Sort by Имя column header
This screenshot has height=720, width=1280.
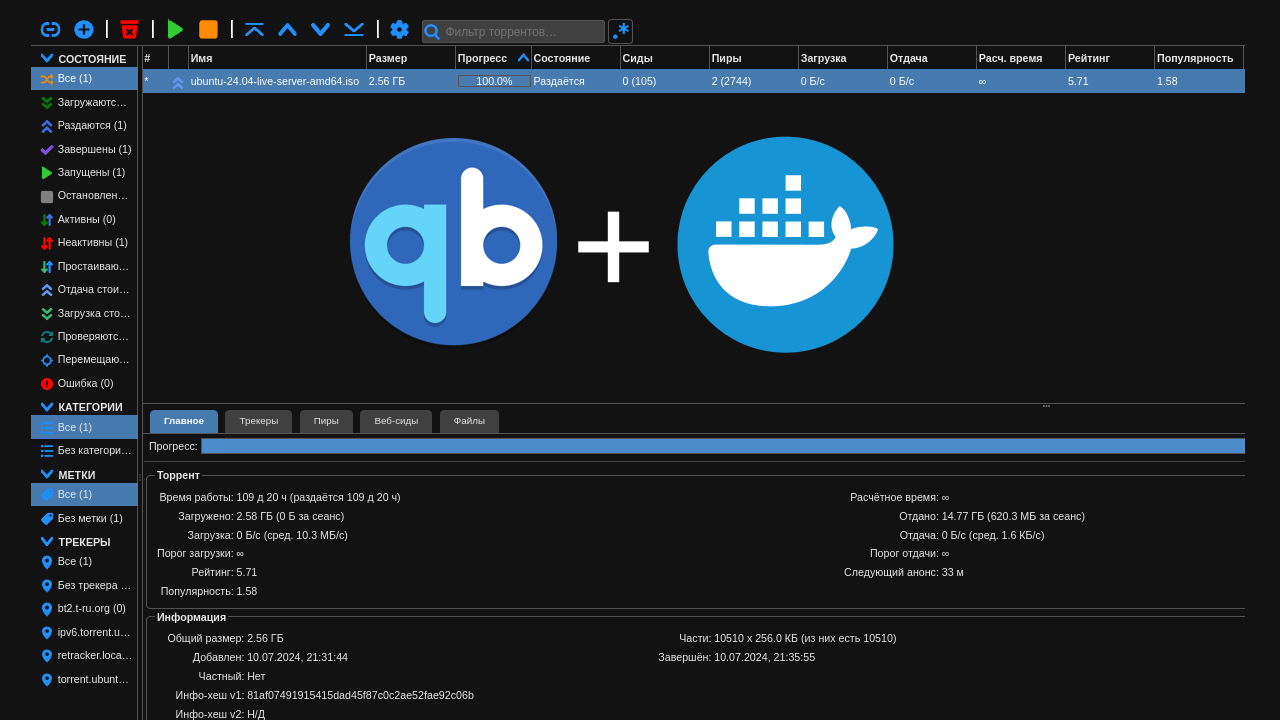(x=277, y=58)
